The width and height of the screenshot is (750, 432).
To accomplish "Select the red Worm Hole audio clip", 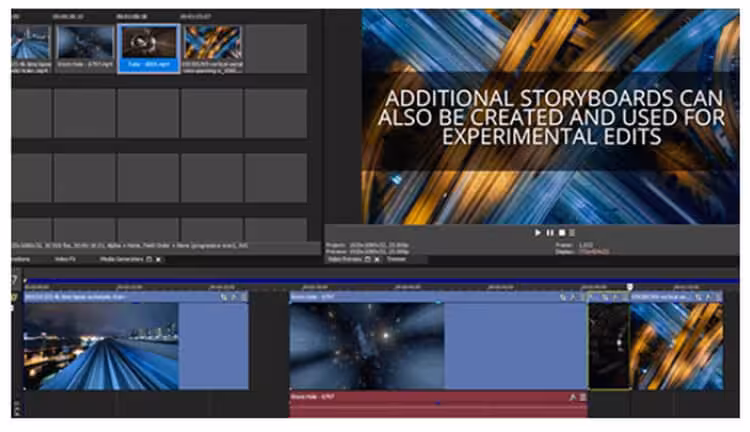I will click(x=439, y=404).
